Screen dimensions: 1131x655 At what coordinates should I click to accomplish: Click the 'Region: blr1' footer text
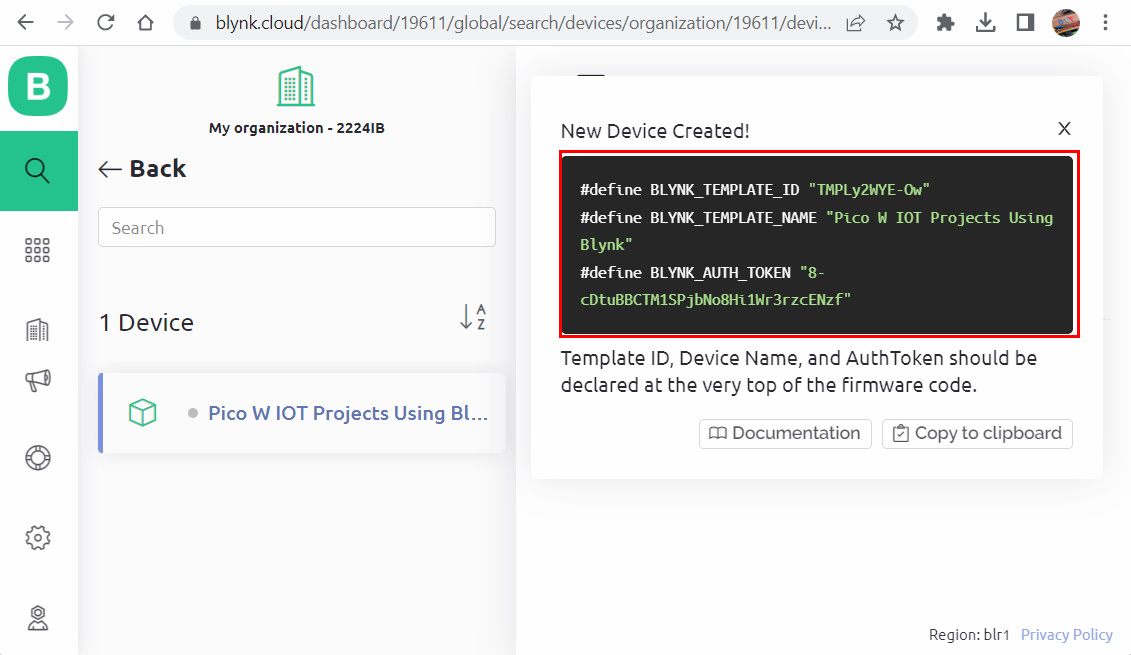tap(969, 635)
